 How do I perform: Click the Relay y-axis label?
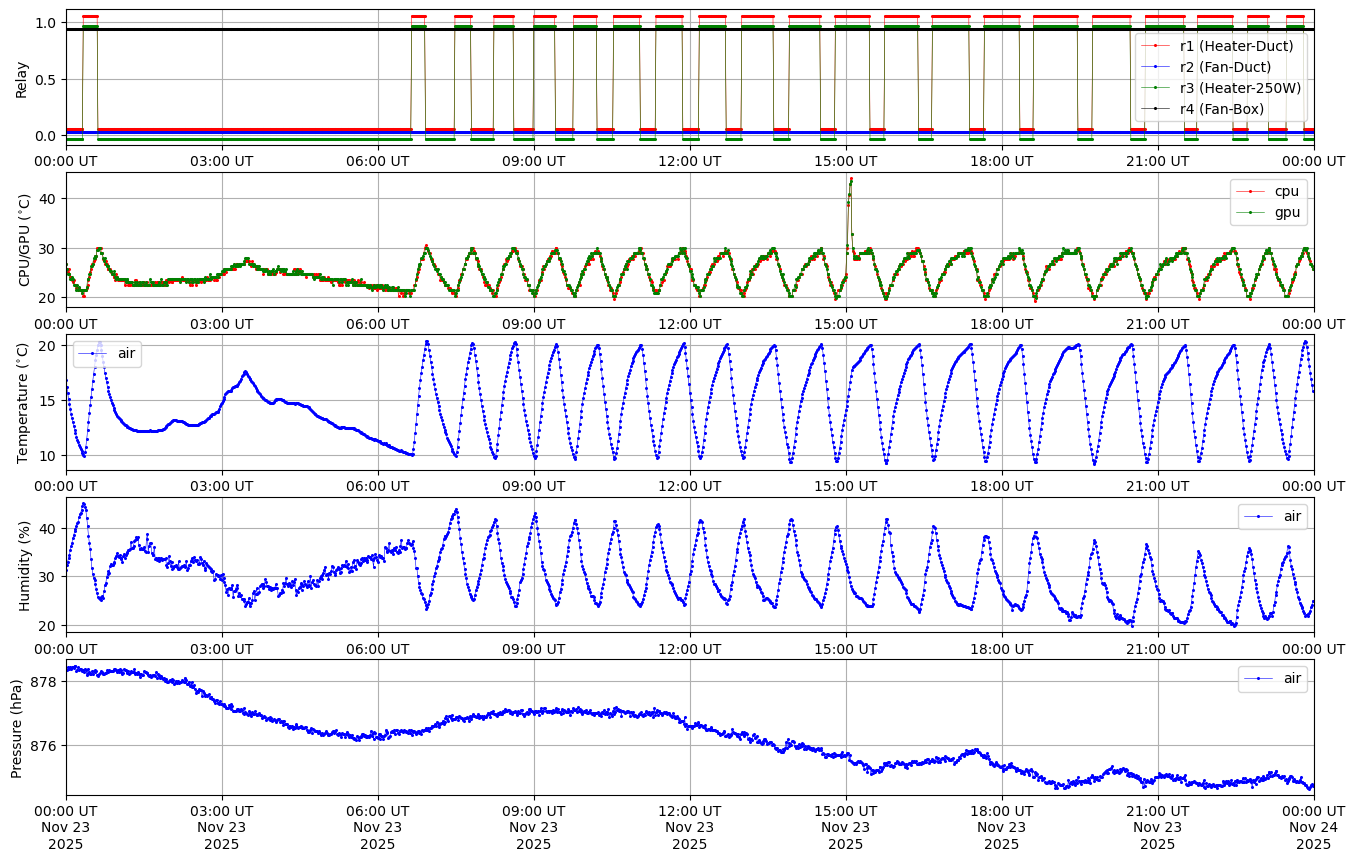(x=22, y=78)
